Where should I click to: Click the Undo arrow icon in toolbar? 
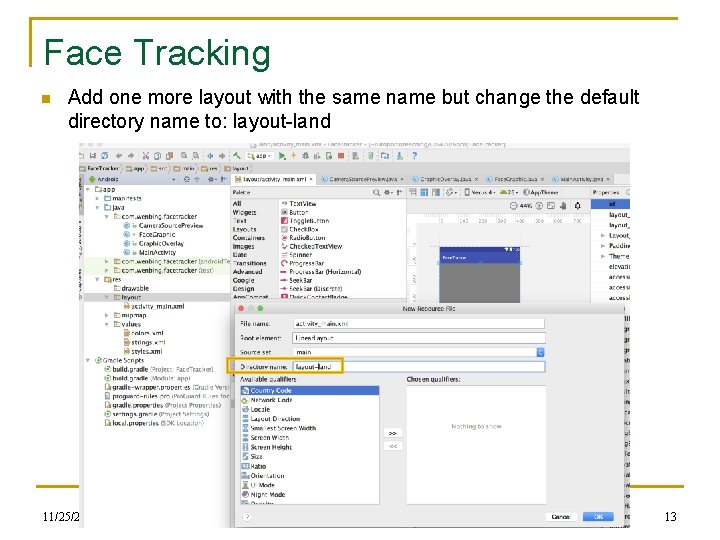click(119, 156)
